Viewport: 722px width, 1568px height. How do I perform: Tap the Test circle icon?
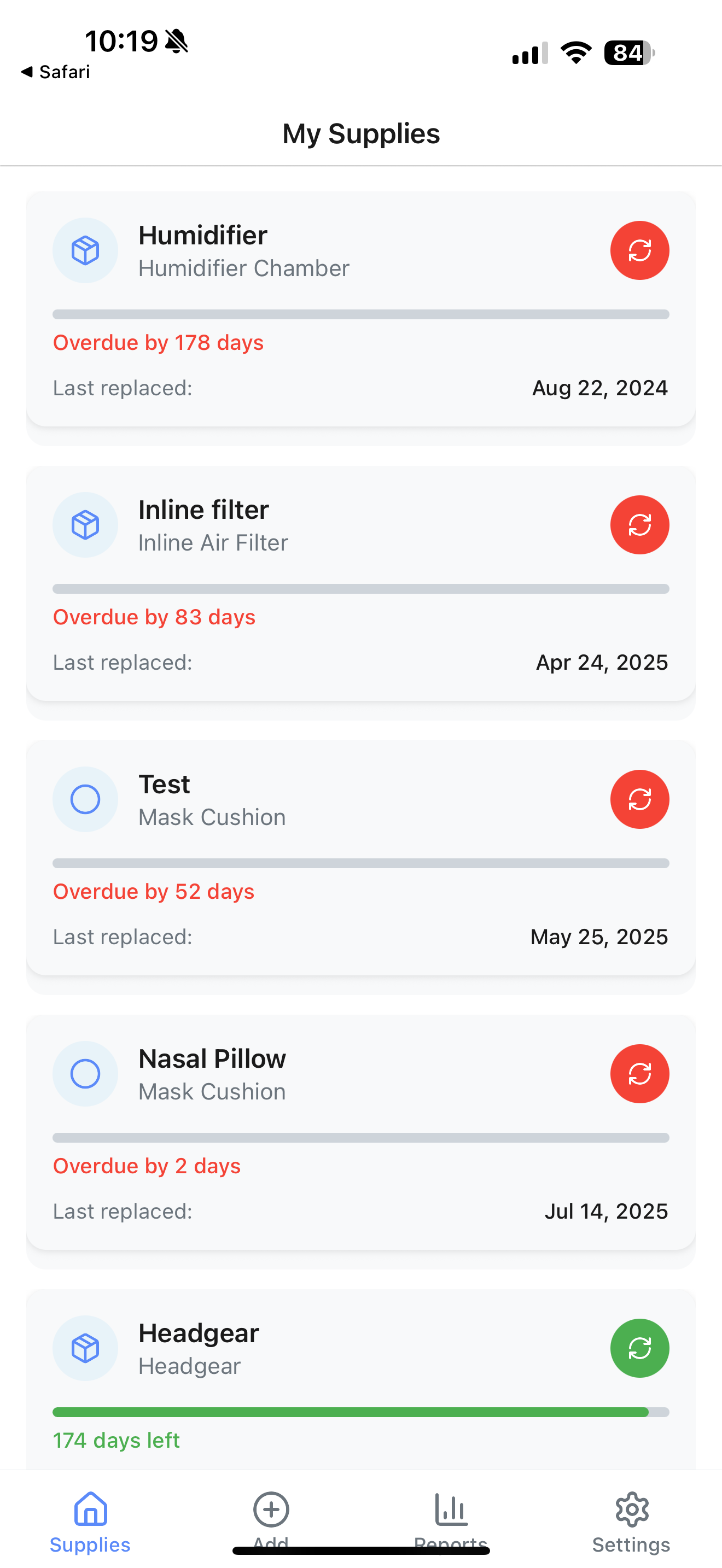point(85,799)
